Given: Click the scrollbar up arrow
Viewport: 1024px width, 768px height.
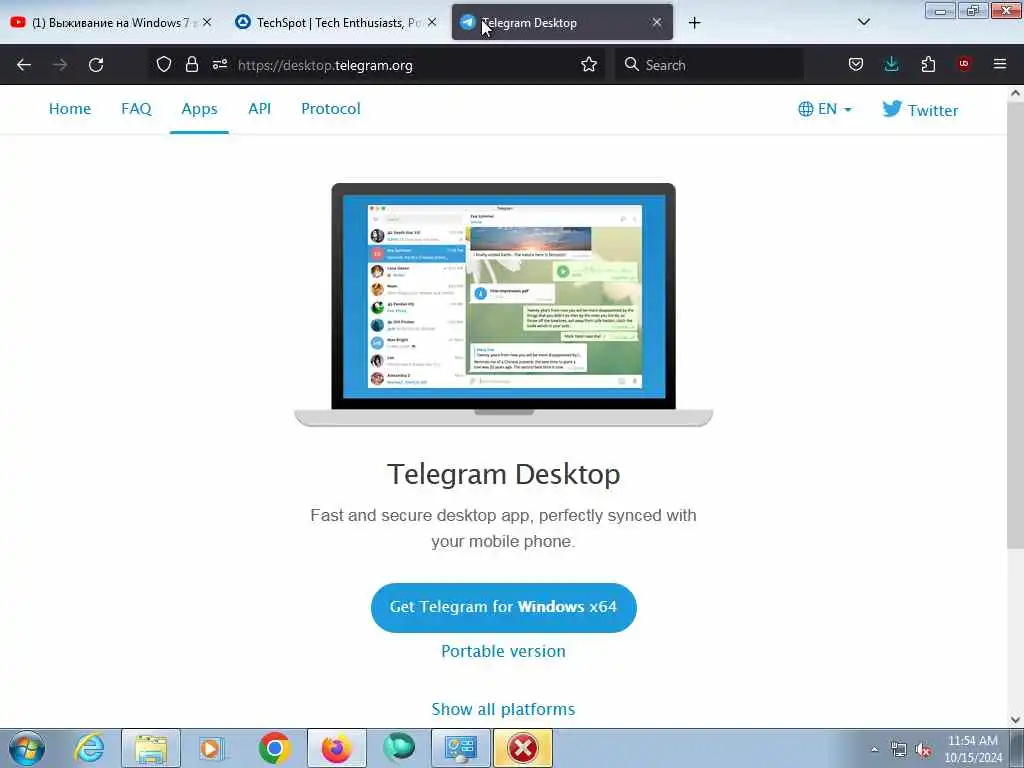Looking at the screenshot, I should pyautogui.click(x=1015, y=93).
